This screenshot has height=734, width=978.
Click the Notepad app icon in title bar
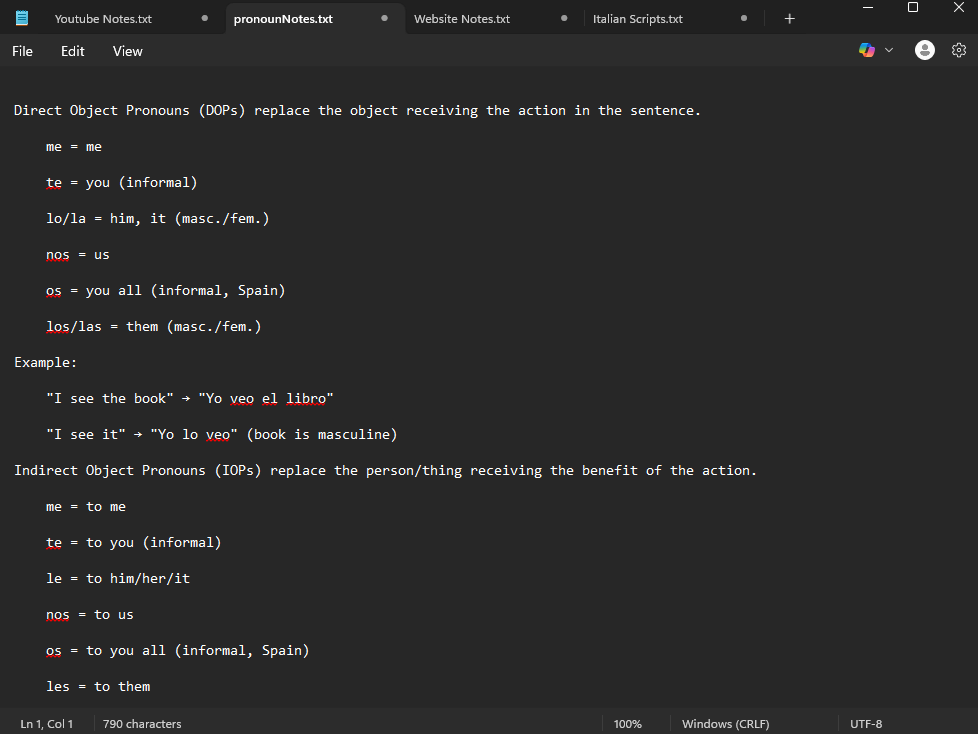22,18
